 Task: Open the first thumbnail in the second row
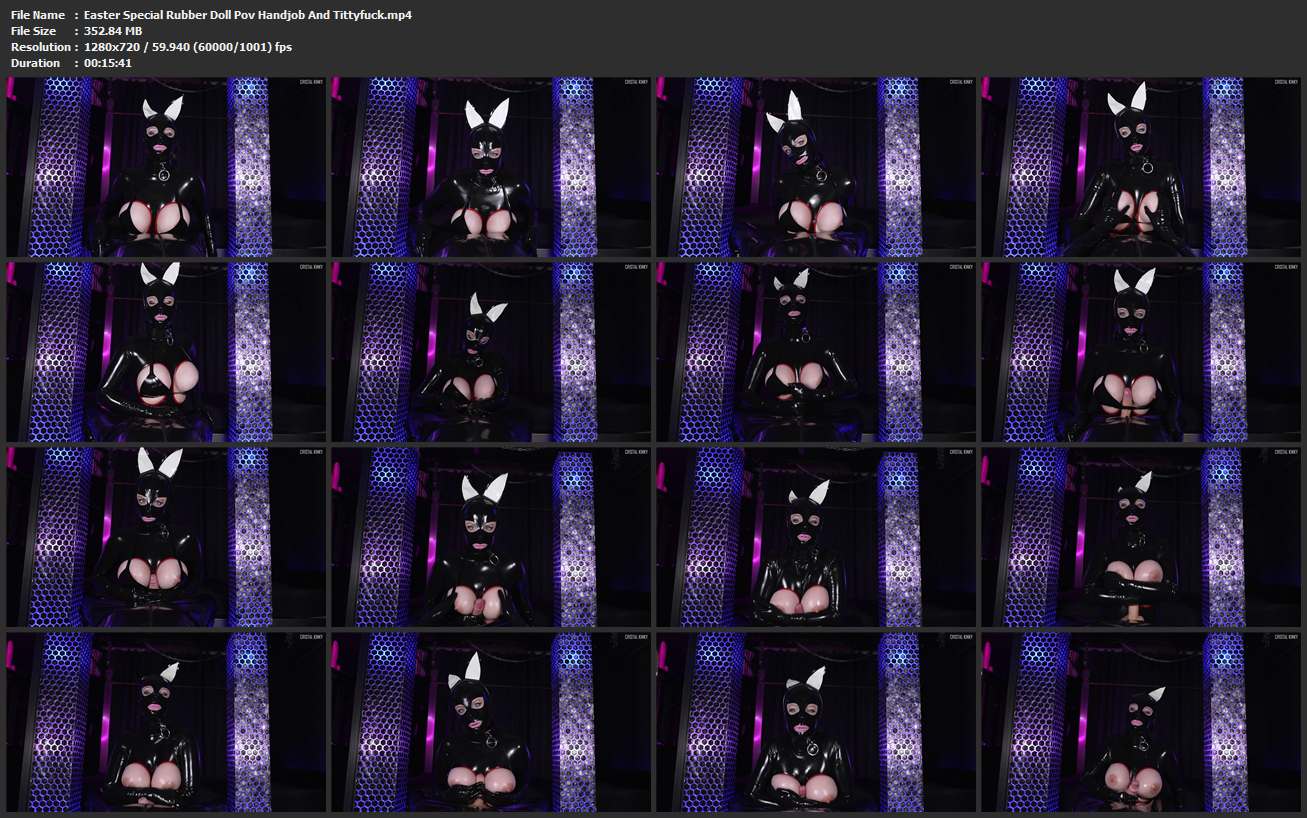point(166,352)
